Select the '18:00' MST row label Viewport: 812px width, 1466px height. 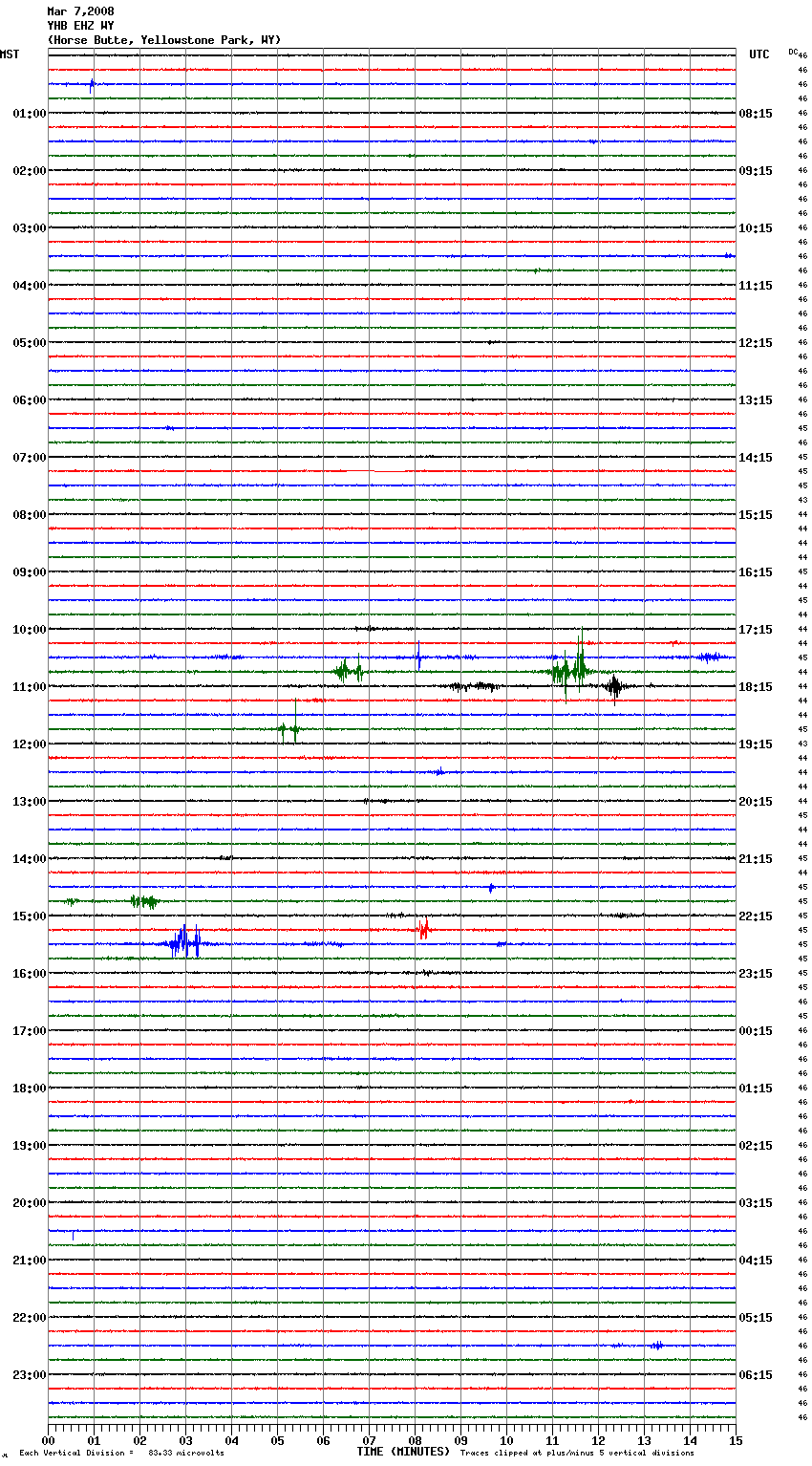30,1089
